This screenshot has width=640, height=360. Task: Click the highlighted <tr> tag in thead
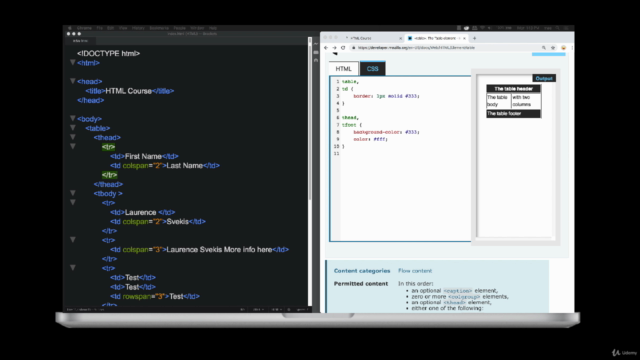point(109,147)
